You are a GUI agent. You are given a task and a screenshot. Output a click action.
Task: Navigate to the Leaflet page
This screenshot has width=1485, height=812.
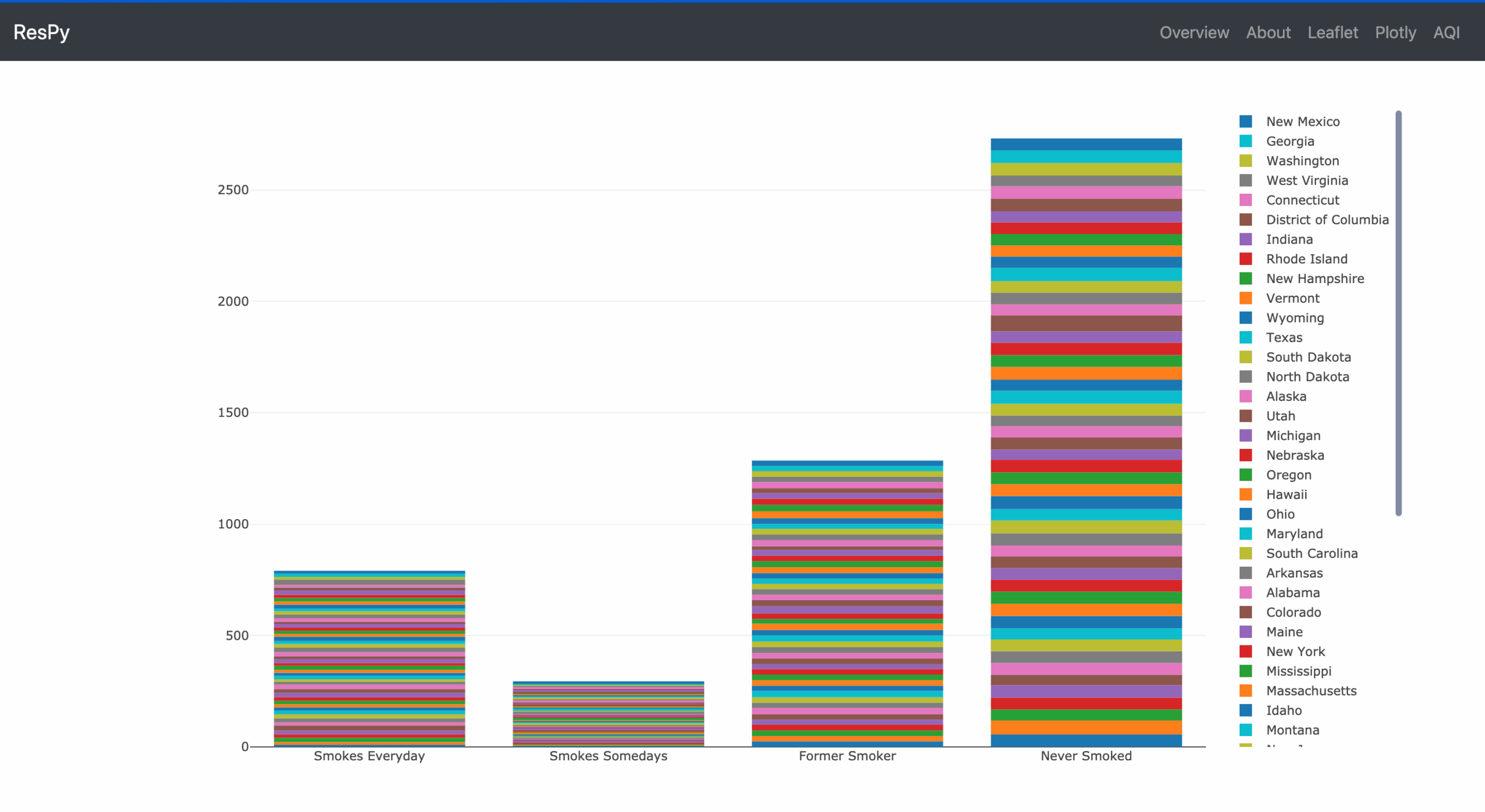1332,32
